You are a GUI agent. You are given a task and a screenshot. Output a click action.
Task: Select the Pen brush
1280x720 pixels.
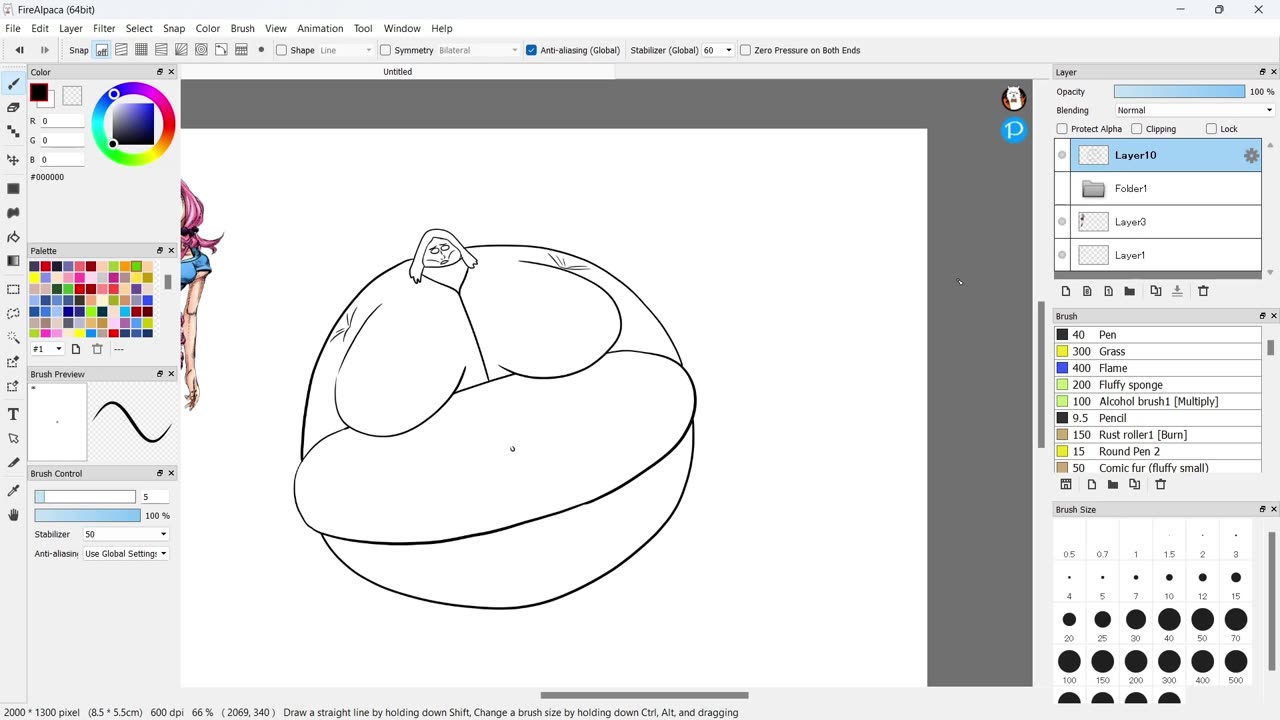1158,335
